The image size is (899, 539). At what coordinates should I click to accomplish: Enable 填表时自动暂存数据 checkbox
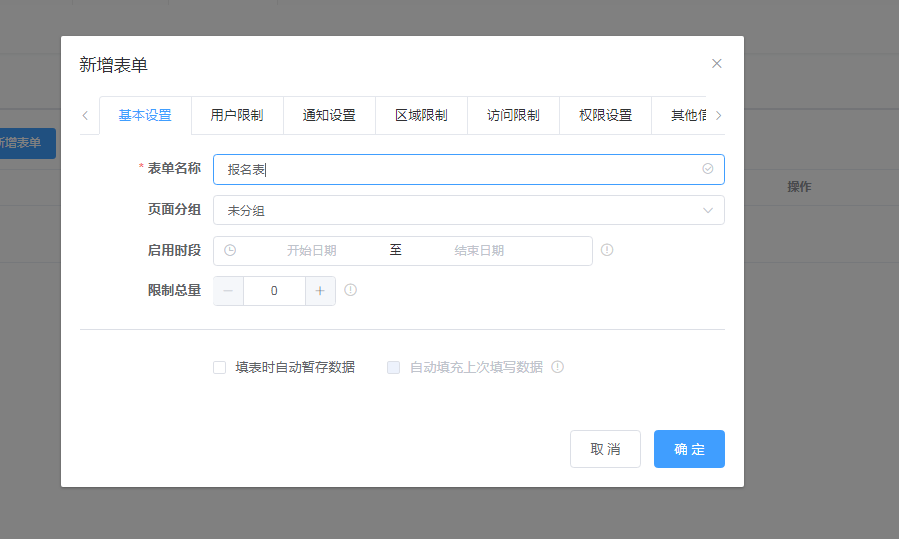point(220,367)
